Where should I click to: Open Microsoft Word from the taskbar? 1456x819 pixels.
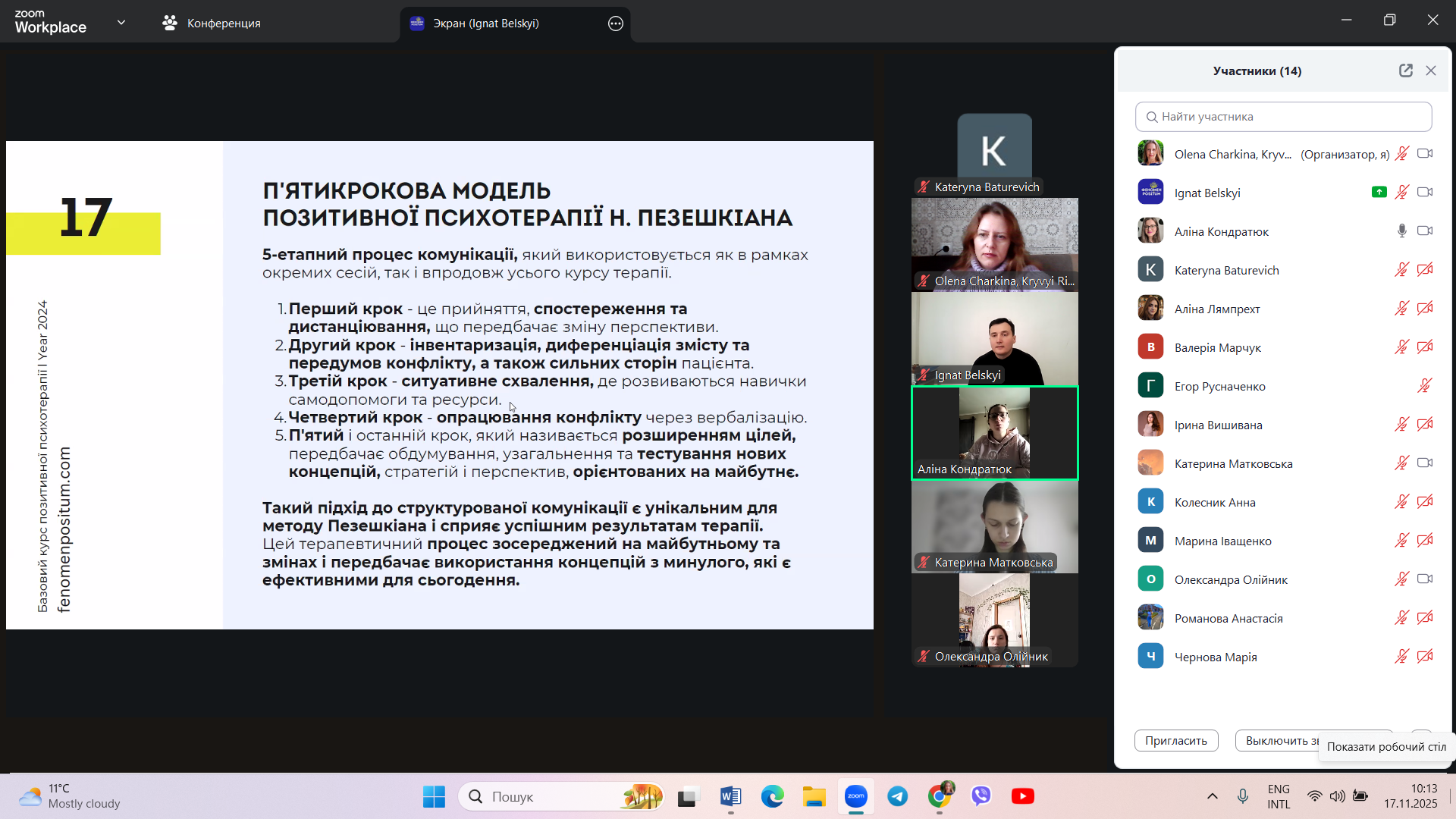click(730, 796)
